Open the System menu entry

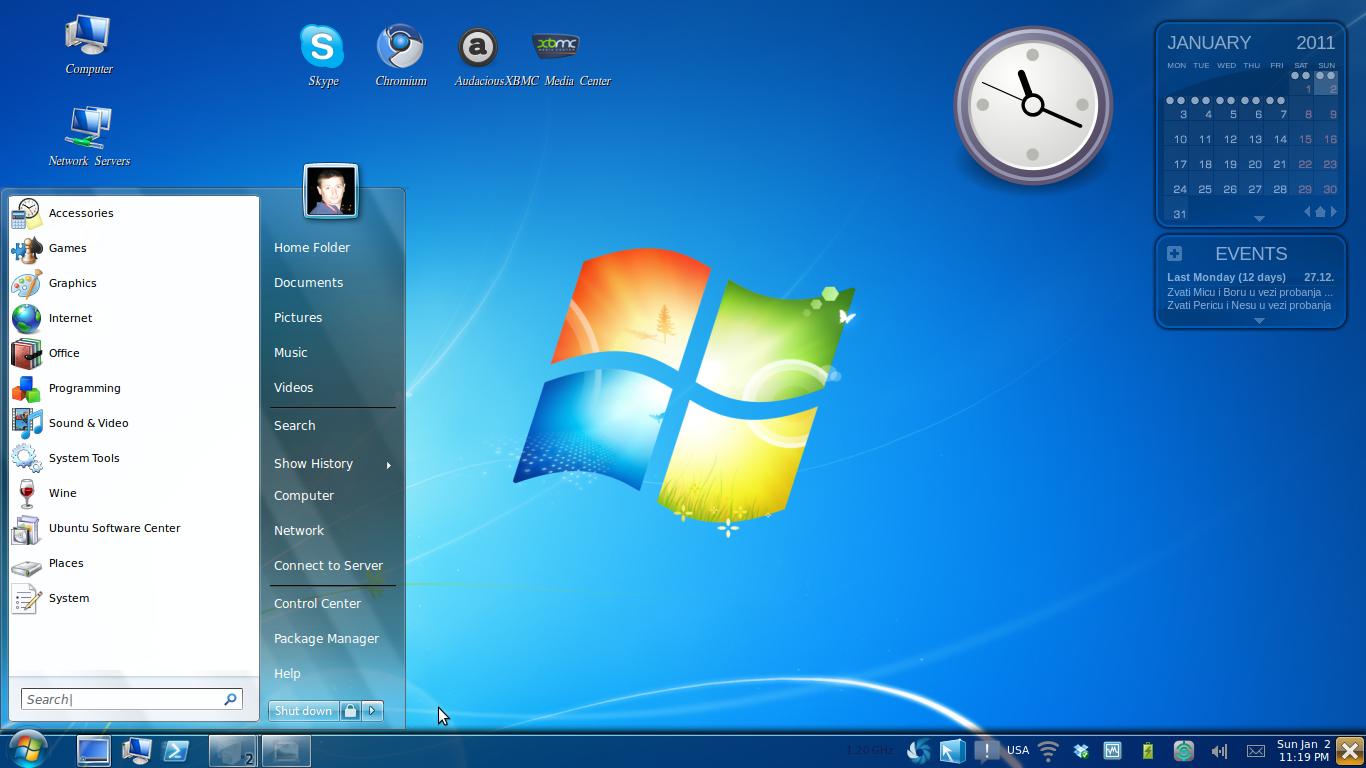pos(133,598)
